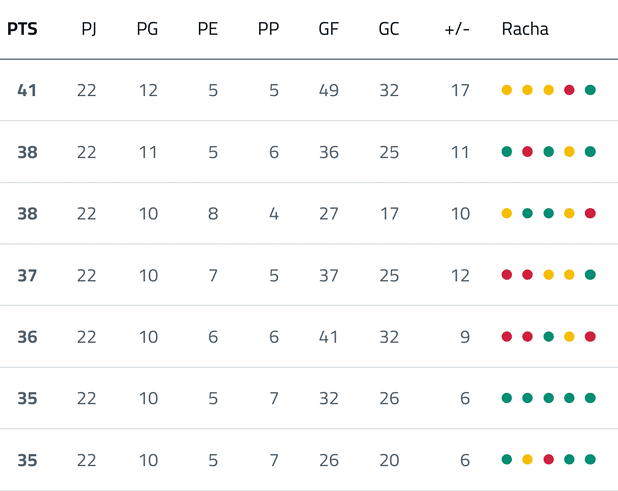
Task: Sort by the PG column header
Action: 147,29
